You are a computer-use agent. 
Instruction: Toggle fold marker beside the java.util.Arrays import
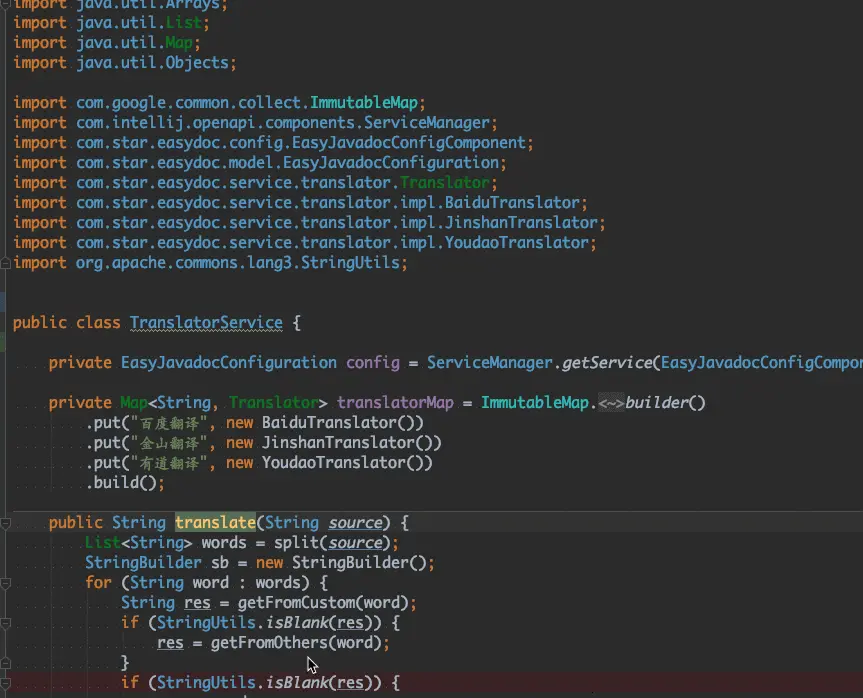[6, 4]
